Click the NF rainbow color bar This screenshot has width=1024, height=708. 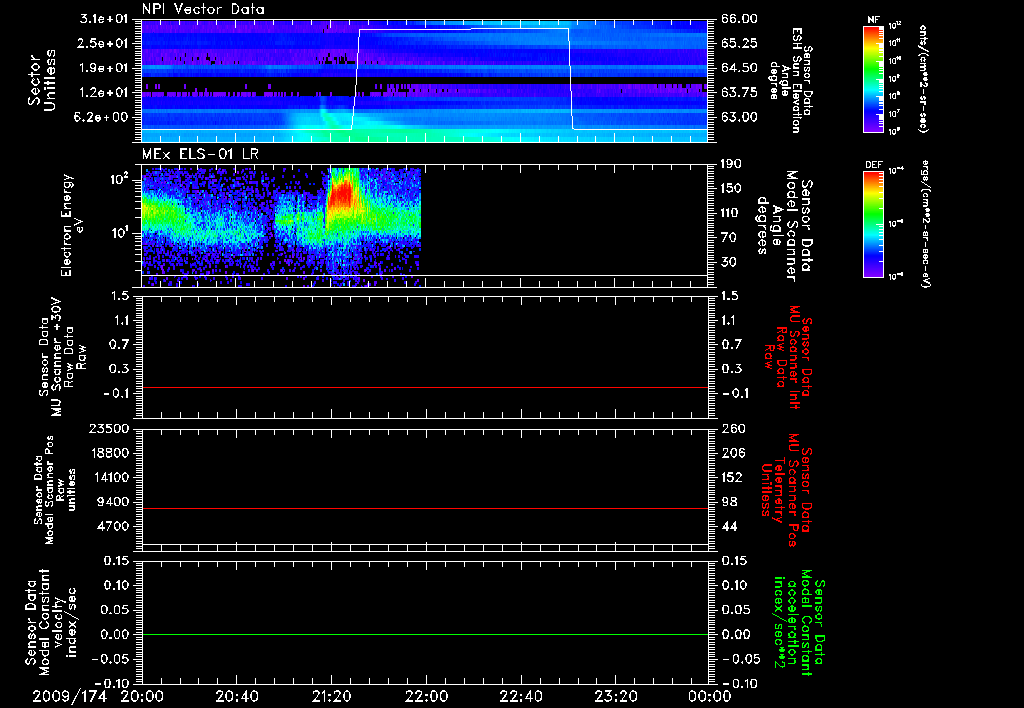(x=873, y=79)
